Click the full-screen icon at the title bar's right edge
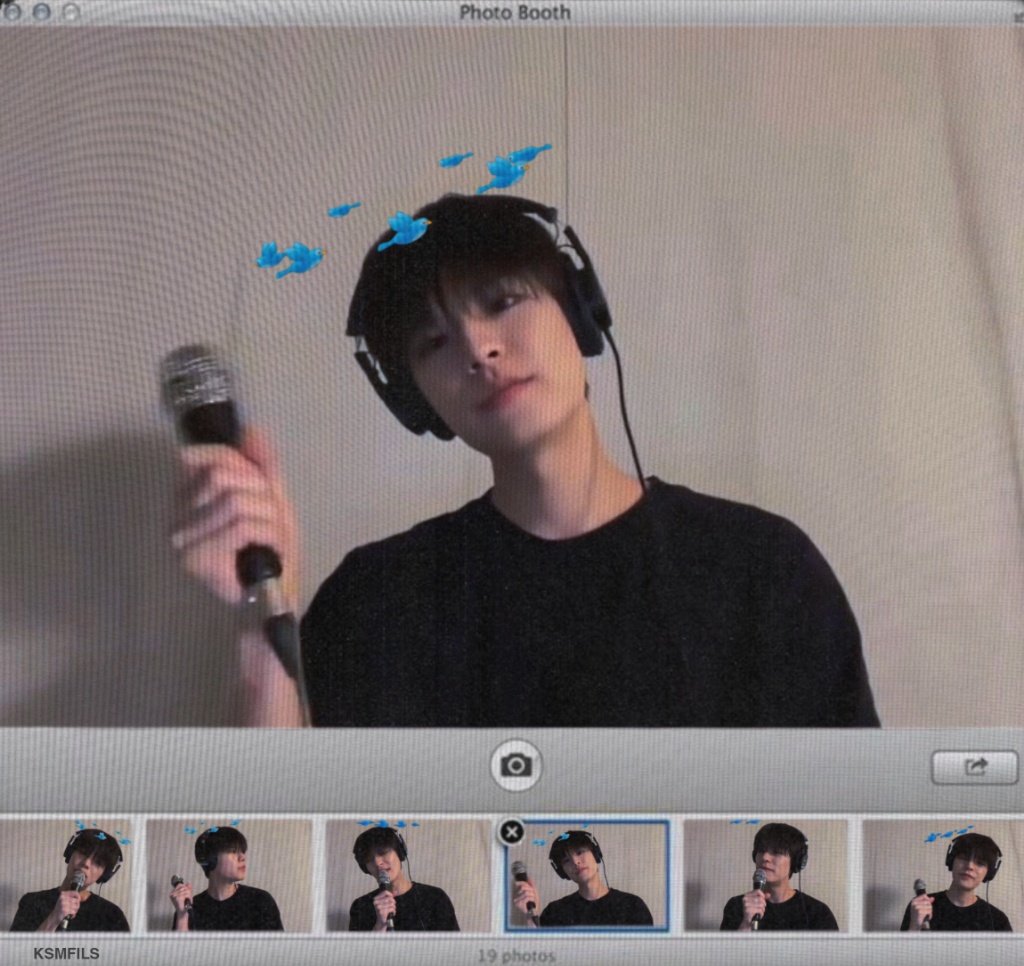Viewport: 1024px width, 966px height. (1017, 13)
